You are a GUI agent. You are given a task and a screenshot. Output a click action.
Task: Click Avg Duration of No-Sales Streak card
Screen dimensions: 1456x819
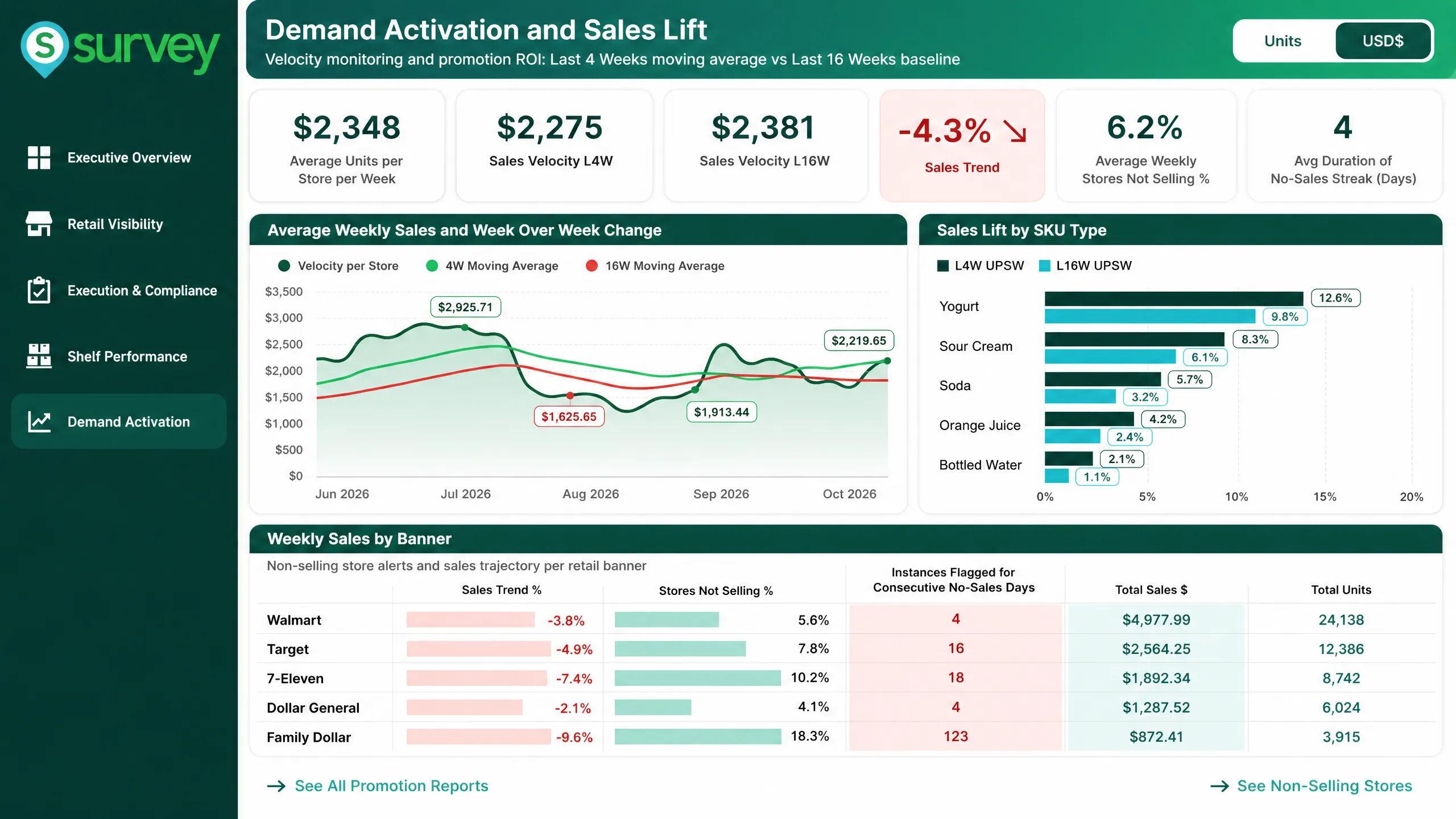1345,146
